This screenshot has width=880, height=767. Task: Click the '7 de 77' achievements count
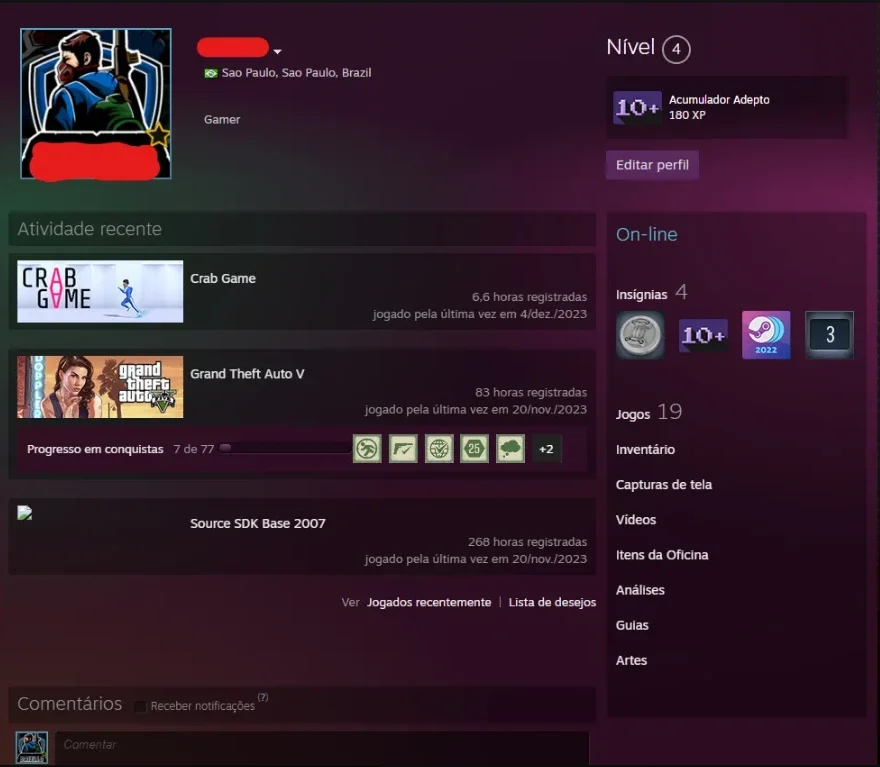point(194,449)
